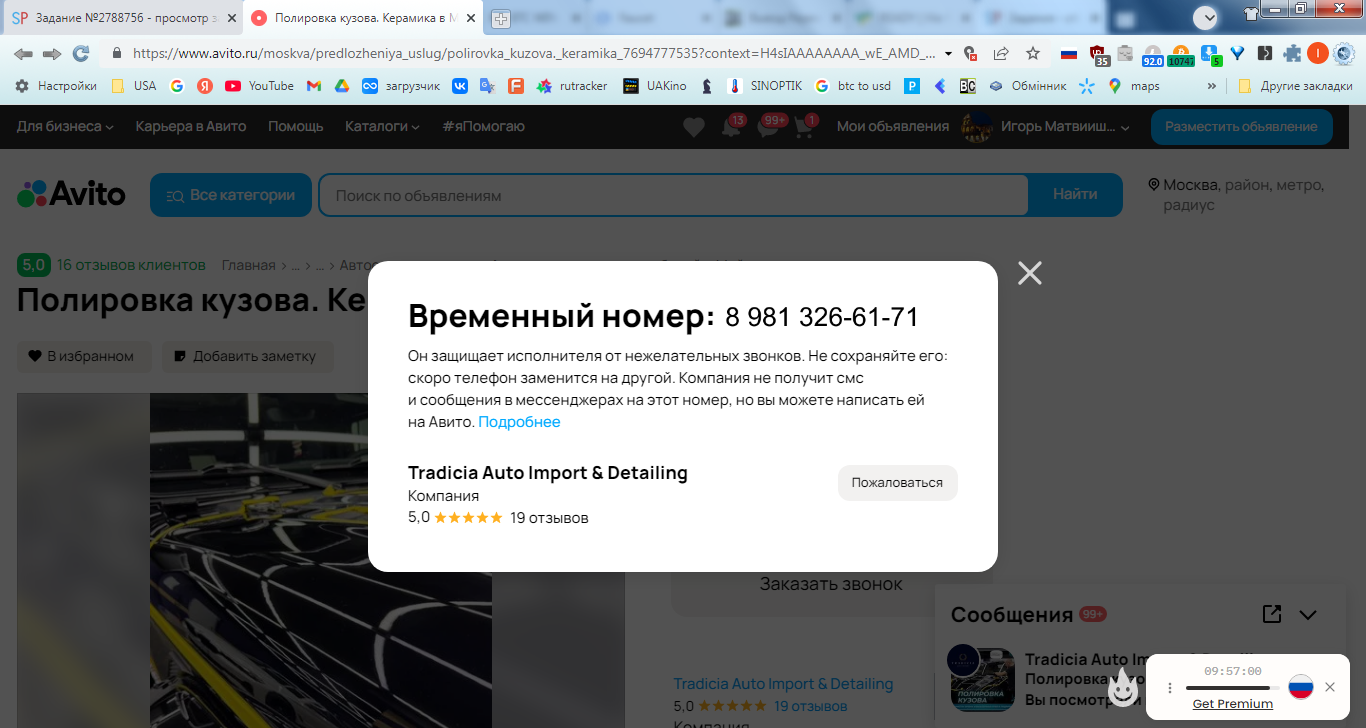Open the 16 отзывов клиентов link
The width and height of the screenshot is (1366, 728).
(131, 265)
